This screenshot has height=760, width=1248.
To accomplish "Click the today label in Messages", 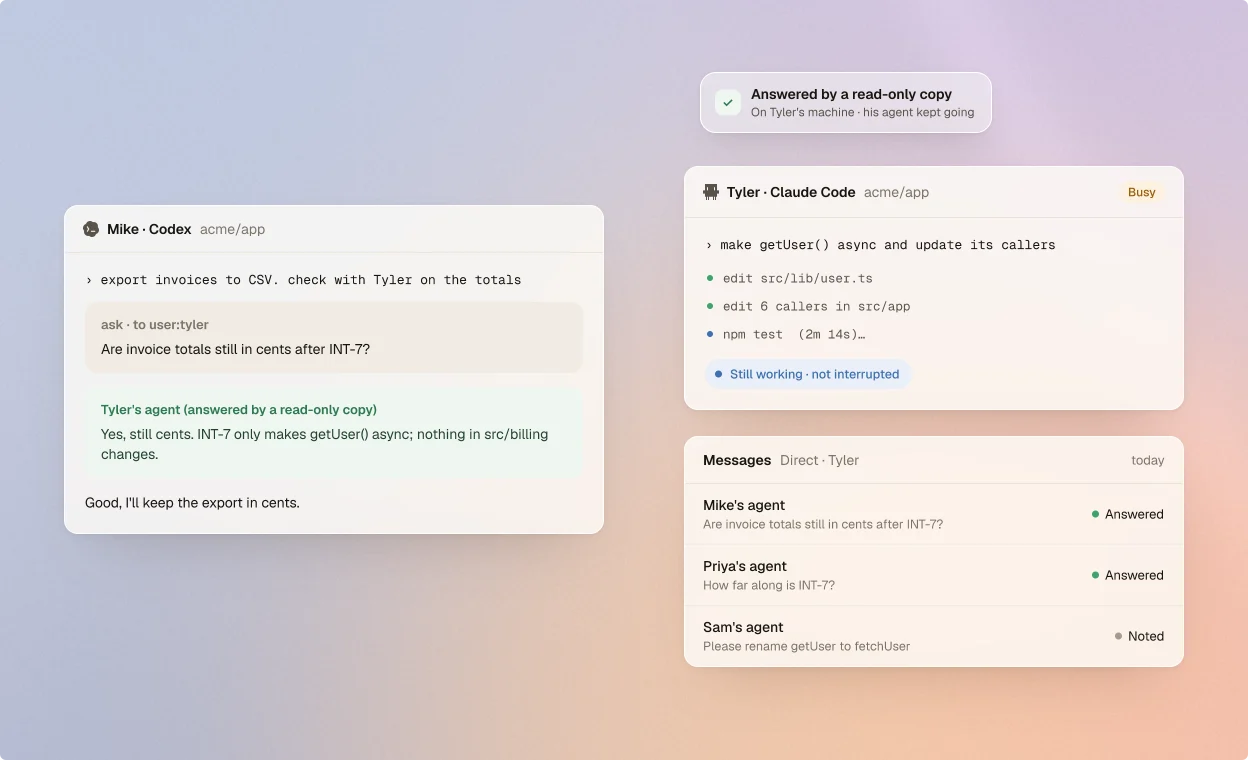I will [x=1148, y=460].
